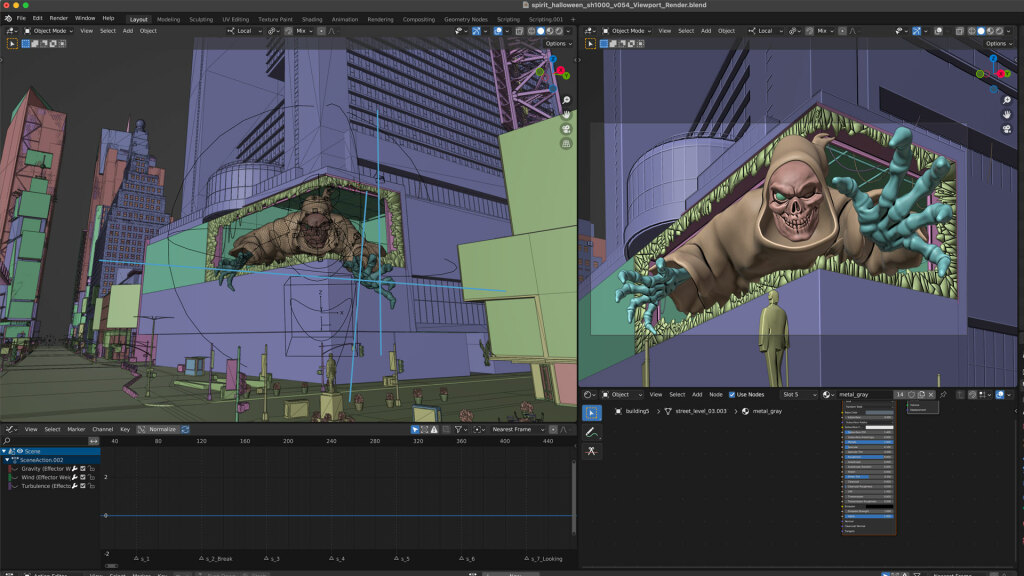The width and height of the screenshot is (1024, 576).
Task: Enable the Use Nodes checkbox
Action: tap(732, 393)
